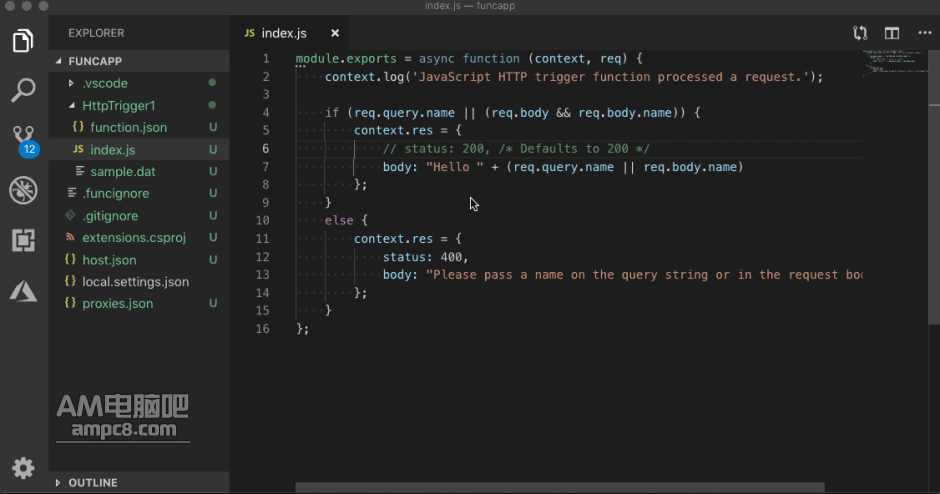The height and width of the screenshot is (494, 940).
Task: Click the EXPLORER panel title
Action: pyautogui.click(x=96, y=33)
